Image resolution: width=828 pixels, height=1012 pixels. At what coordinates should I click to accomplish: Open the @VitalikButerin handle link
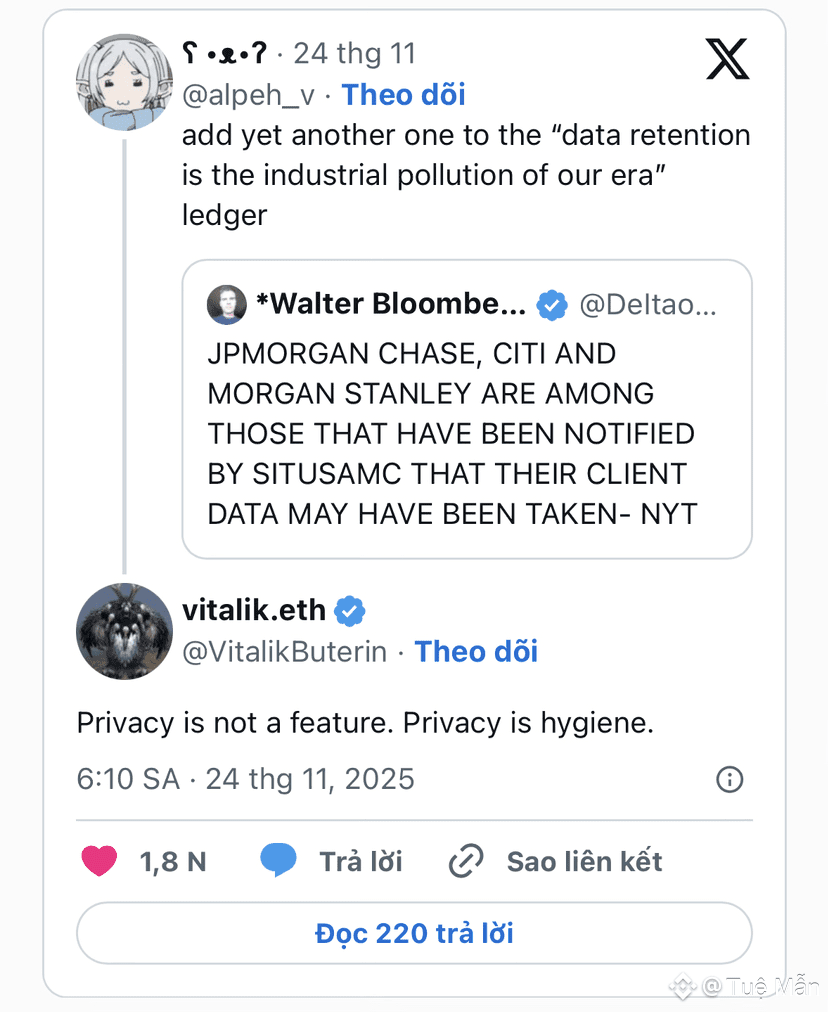click(x=284, y=652)
